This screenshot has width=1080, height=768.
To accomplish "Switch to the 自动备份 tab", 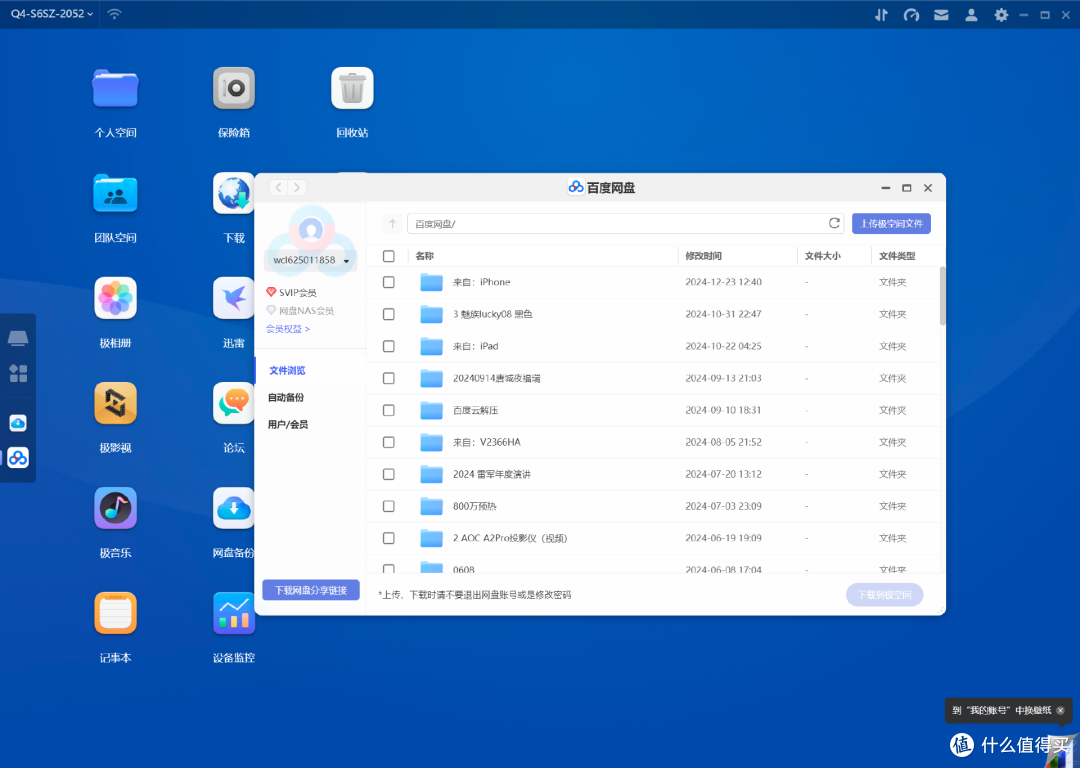I will [x=286, y=397].
